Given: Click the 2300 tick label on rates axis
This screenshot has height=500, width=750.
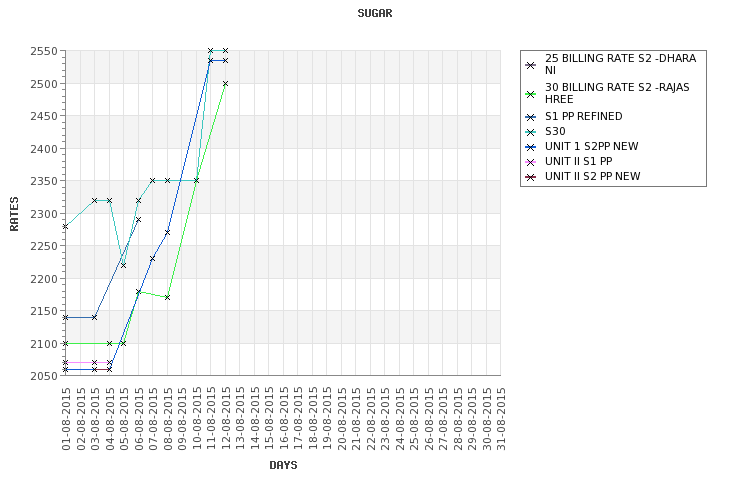Looking at the screenshot, I should [44, 214].
